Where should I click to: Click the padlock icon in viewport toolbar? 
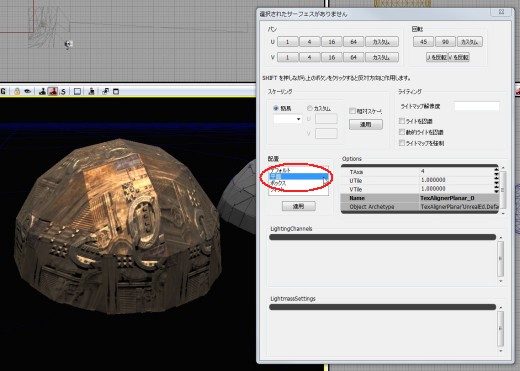tap(17, 91)
